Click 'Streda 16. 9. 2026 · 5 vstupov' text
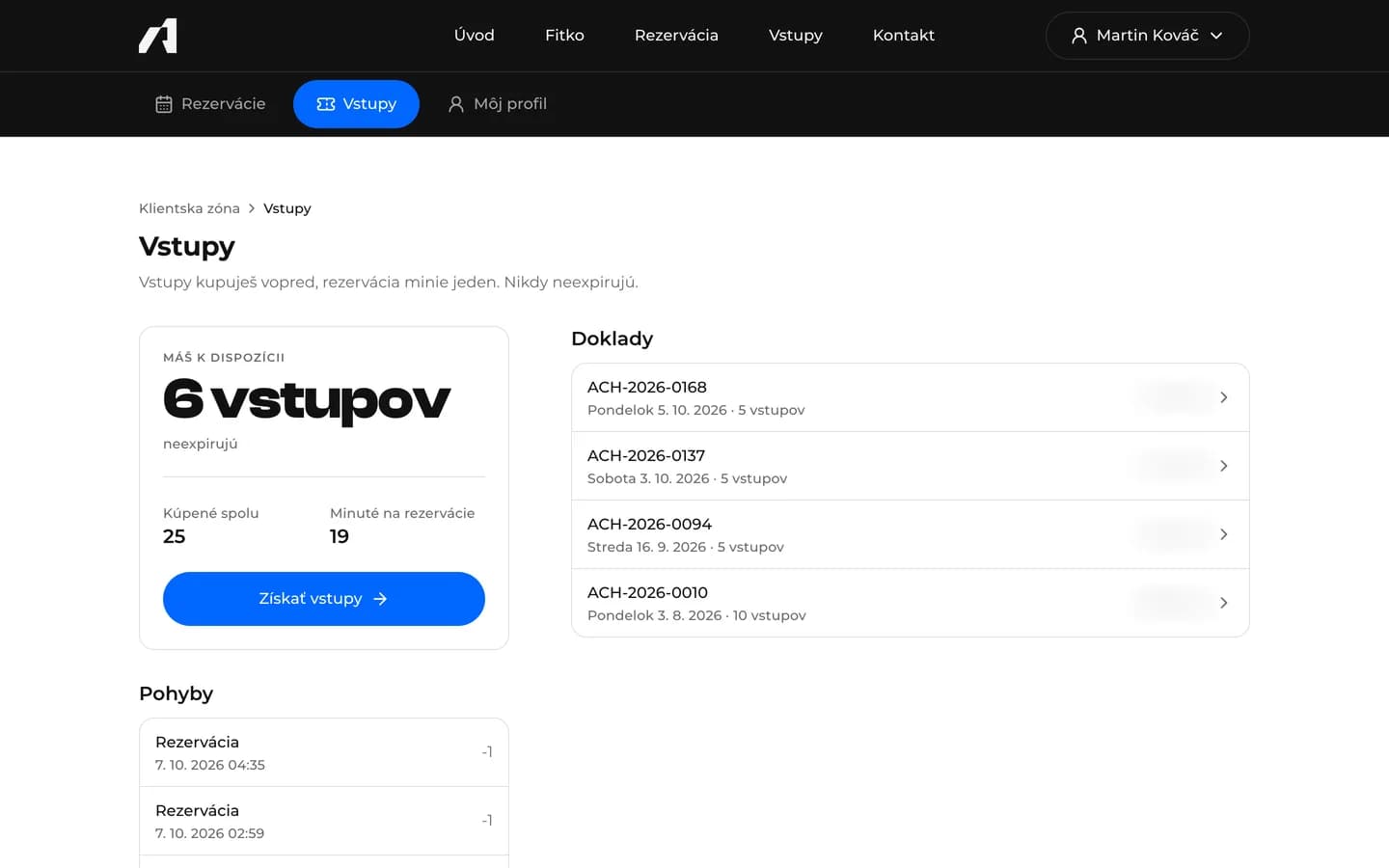1389x868 pixels. pyautogui.click(x=685, y=547)
